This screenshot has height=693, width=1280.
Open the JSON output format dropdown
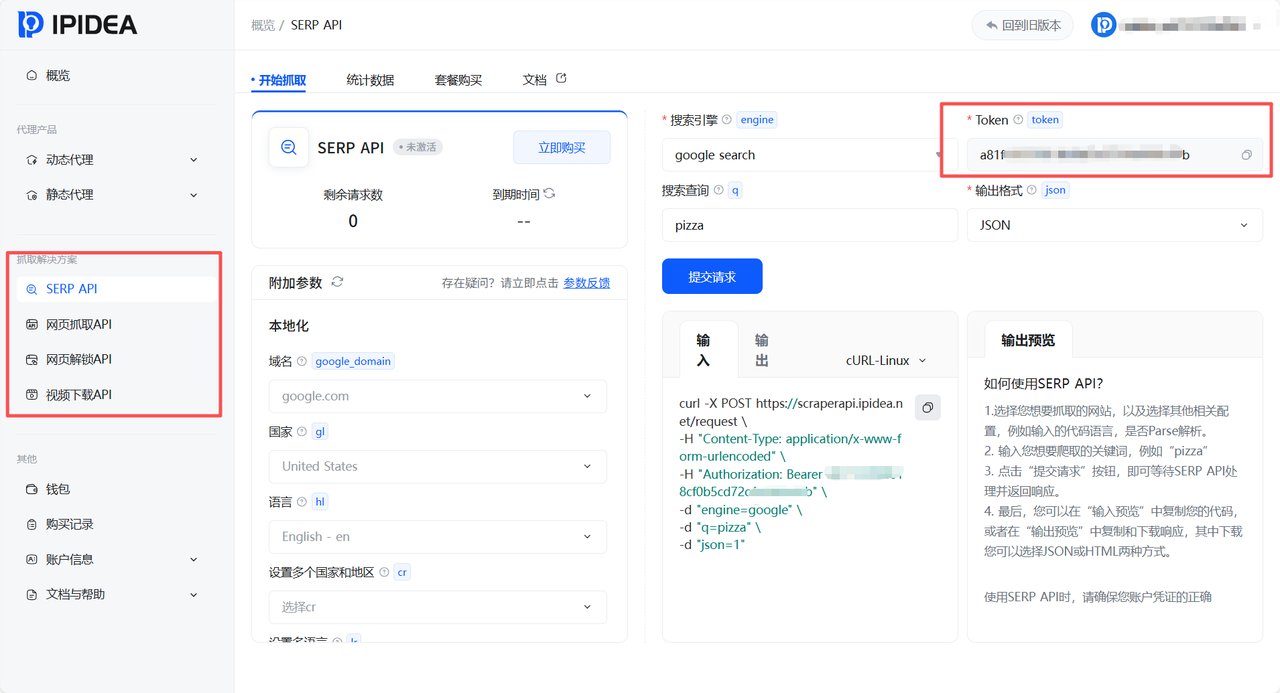1115,225
